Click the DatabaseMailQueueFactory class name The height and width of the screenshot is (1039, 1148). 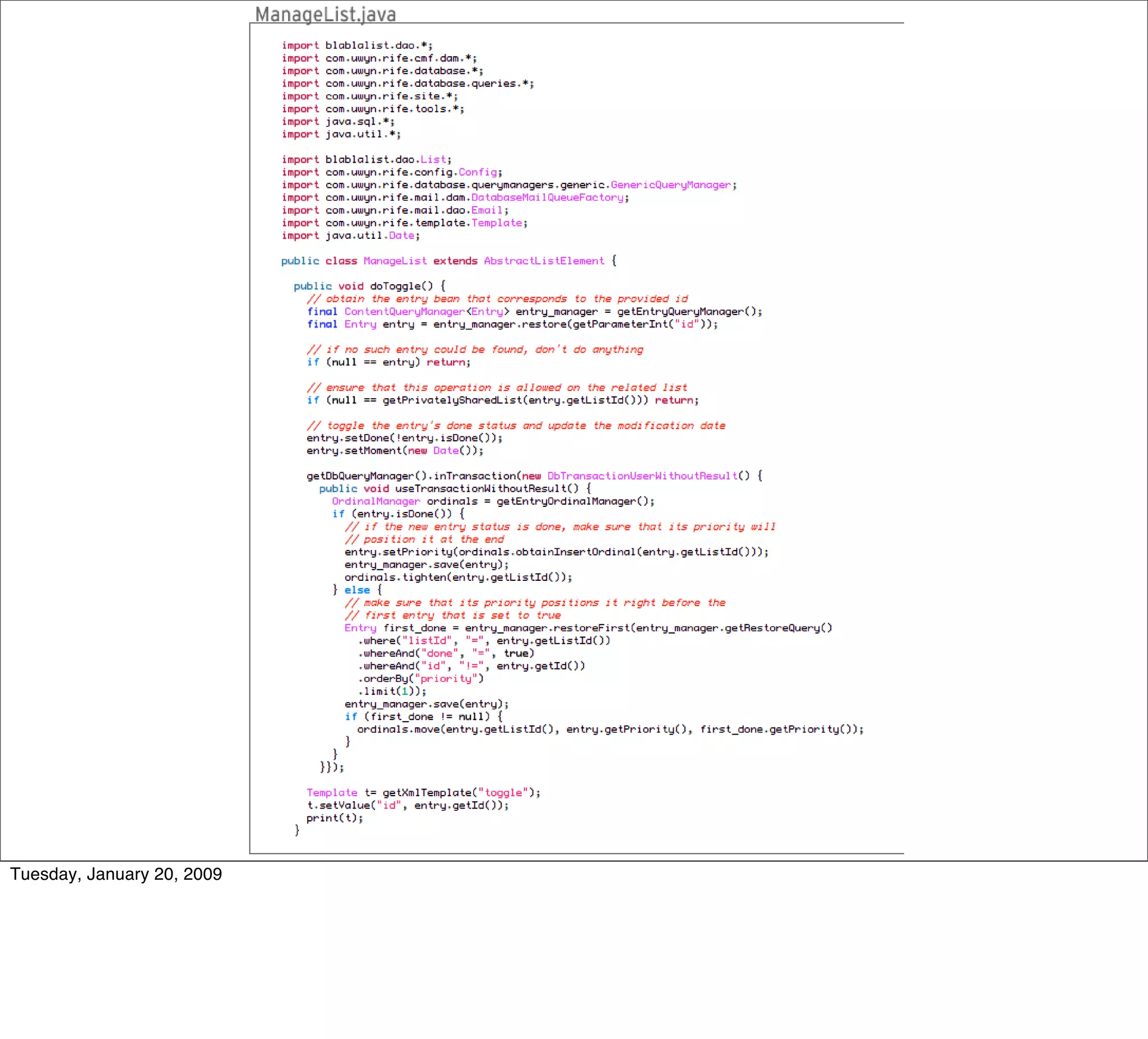tap(547, 197)
